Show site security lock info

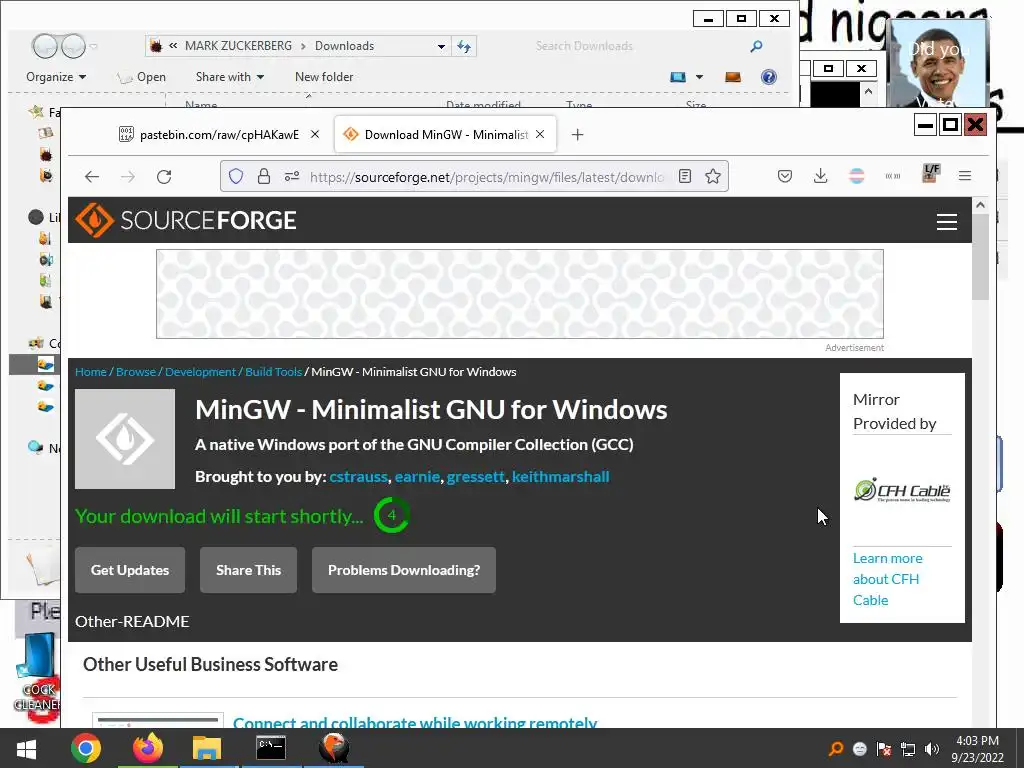point(264,176)
